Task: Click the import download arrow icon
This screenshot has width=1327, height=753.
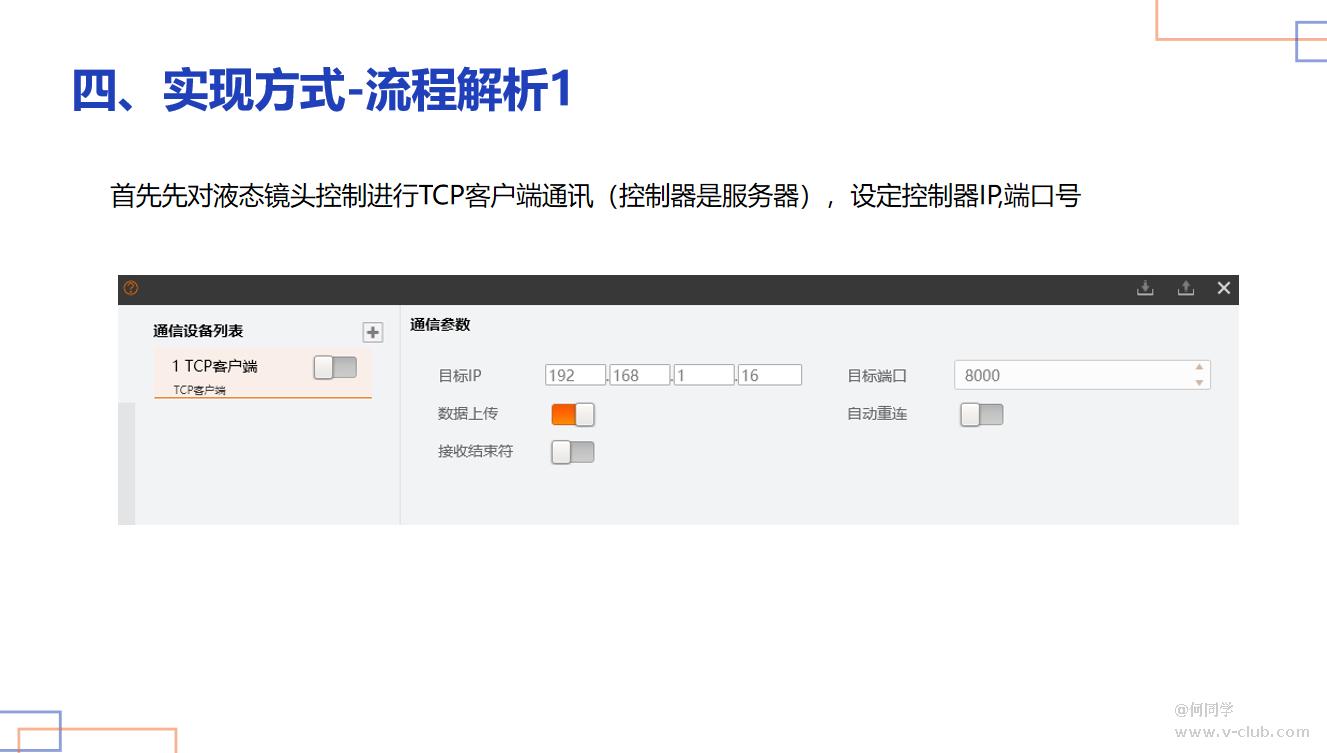Action: [x=1145, y=289]
